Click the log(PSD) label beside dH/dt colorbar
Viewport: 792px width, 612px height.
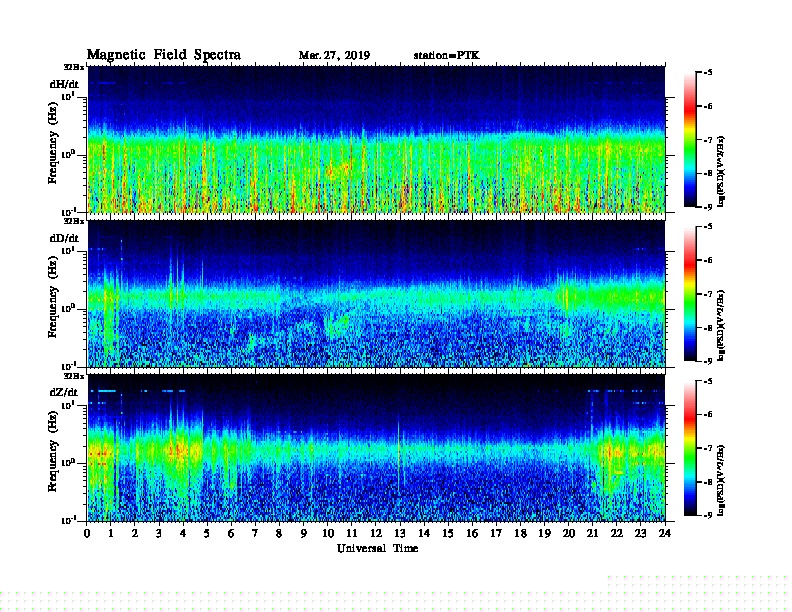click(721, 171)
